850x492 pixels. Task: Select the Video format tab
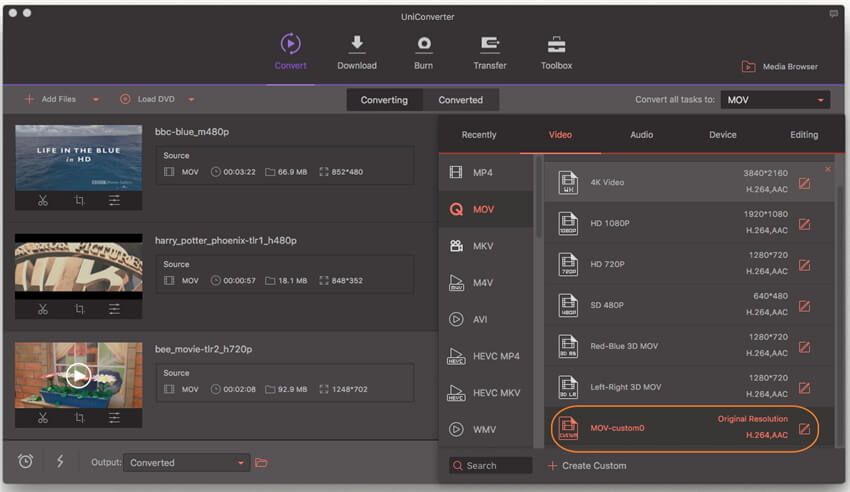pyautogui.click(x=560, y=134)
